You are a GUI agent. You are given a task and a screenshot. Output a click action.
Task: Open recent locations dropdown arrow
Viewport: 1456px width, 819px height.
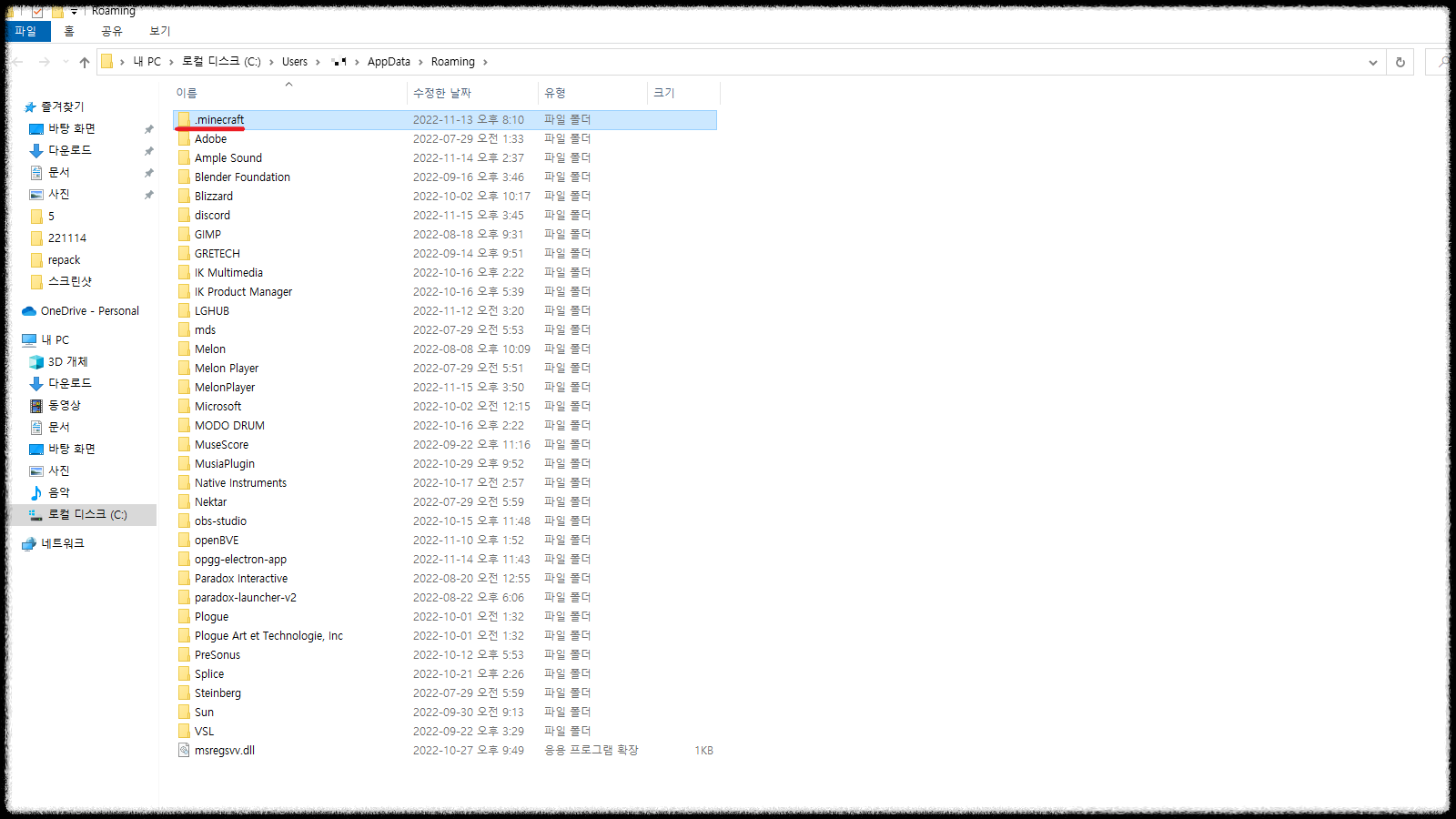(66, 62)
